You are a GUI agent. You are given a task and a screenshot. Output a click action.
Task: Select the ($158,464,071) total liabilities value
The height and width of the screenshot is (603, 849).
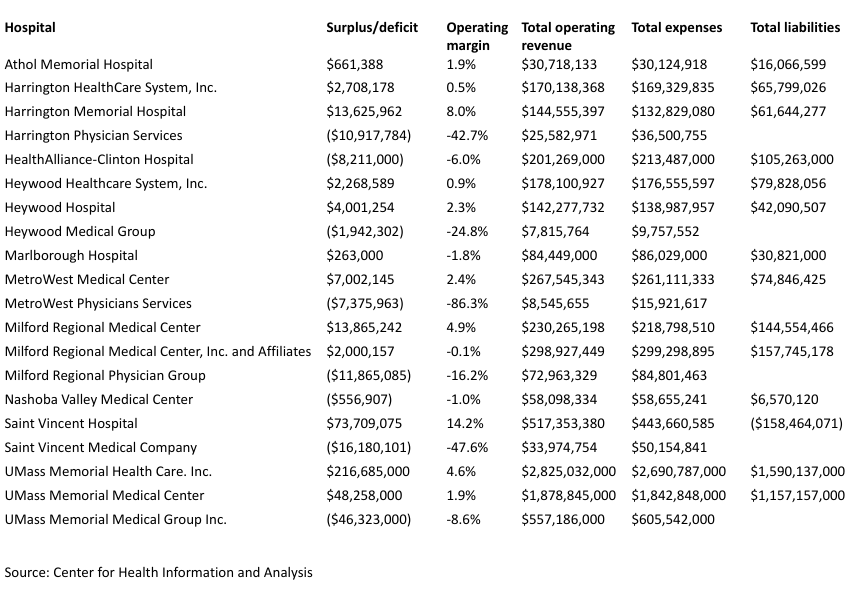click(x=797, y=424)
